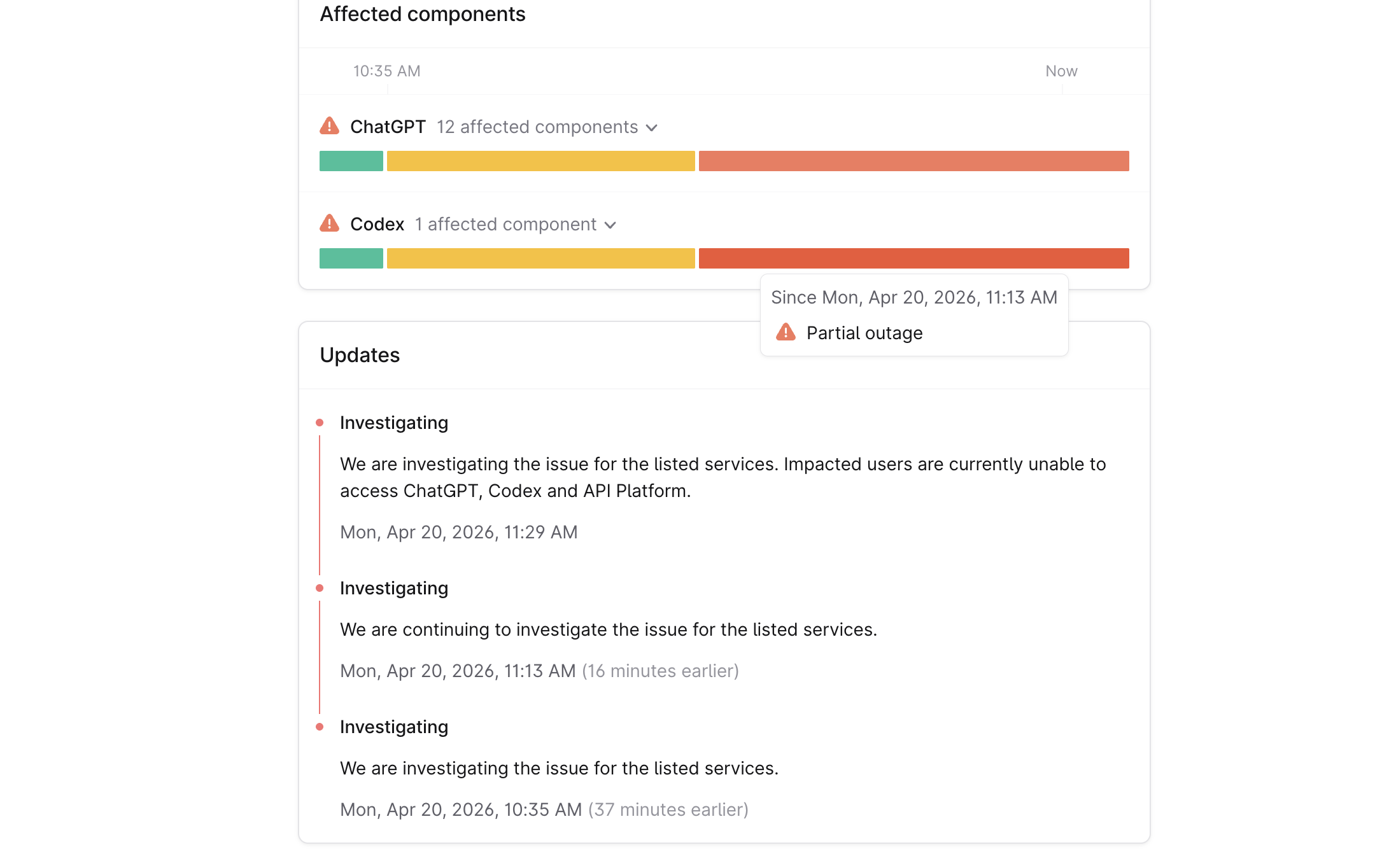Viewport: 1375px width, 868px height.
Task: Click the timestamp under the first Investigating update
Action: (x=458, y=532)
